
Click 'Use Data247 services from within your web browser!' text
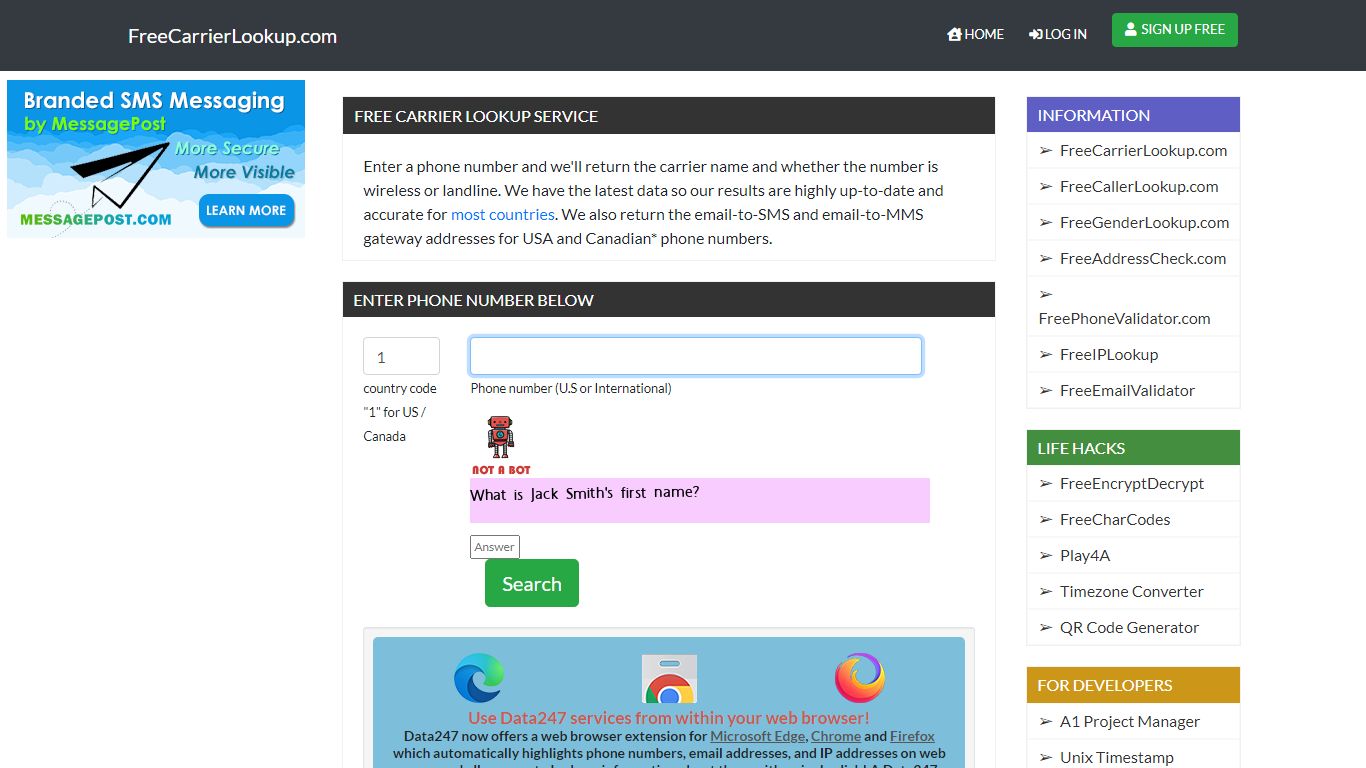click(x=669, y=718)
